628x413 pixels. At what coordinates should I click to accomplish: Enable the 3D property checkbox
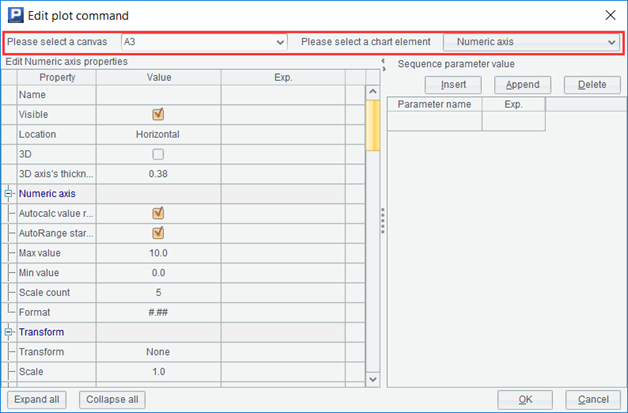[x=158, y=154]
